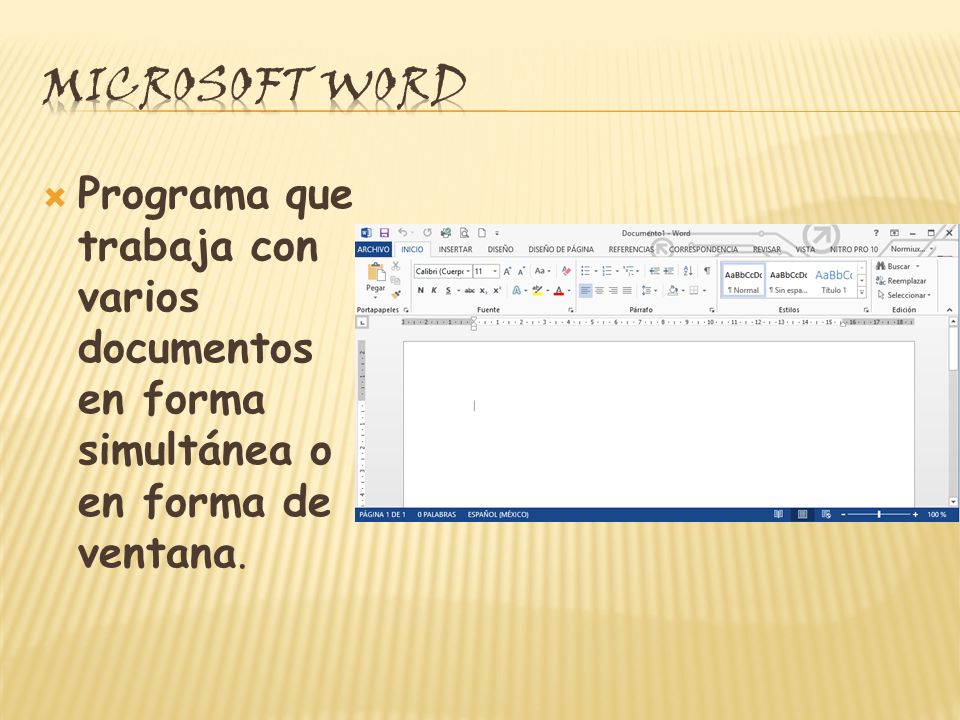This screenshot has height=720, width=960.
Task: Click the Cut scissors icon
Action: click(396, 266)
